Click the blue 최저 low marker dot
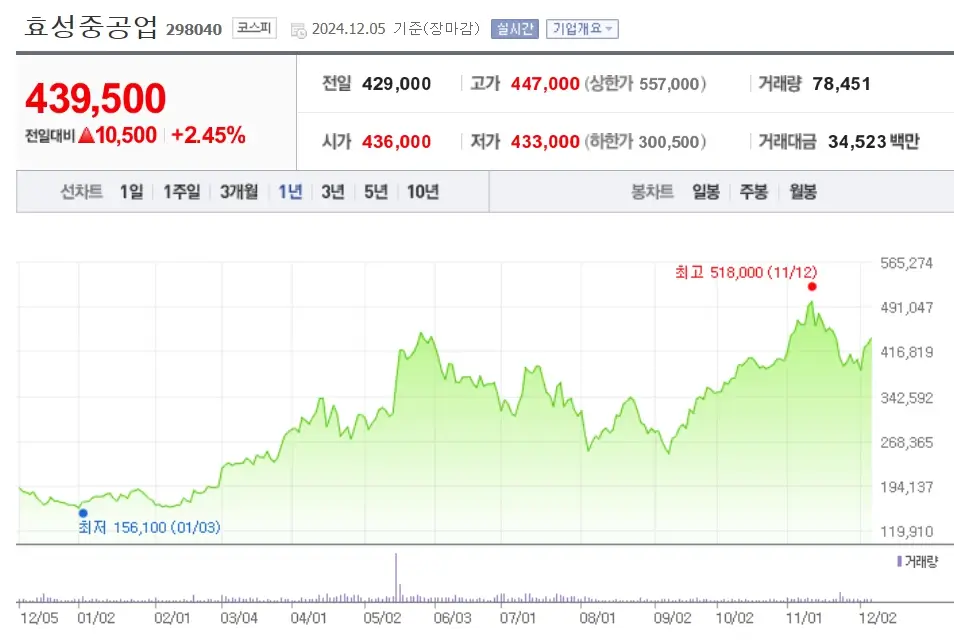Viewport: 954px width, 642px height. point(83,513)
